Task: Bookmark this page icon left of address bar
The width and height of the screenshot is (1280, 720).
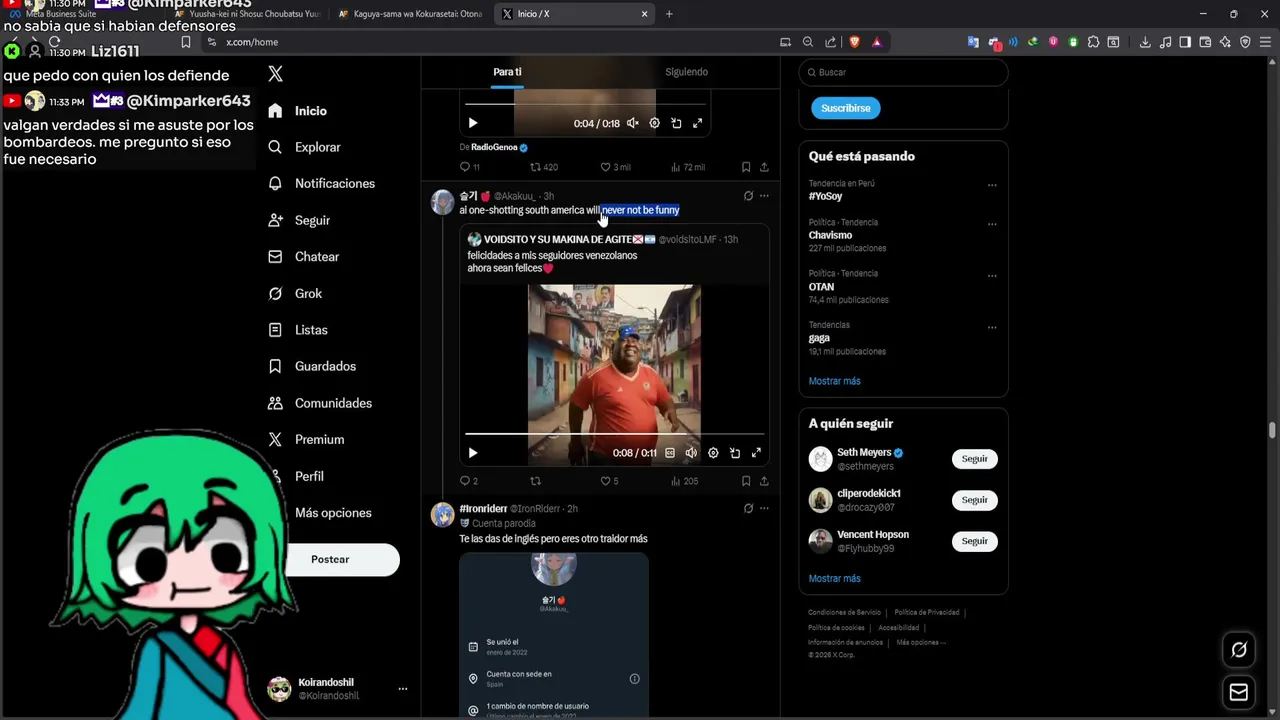Action: (x=185, y=42)
